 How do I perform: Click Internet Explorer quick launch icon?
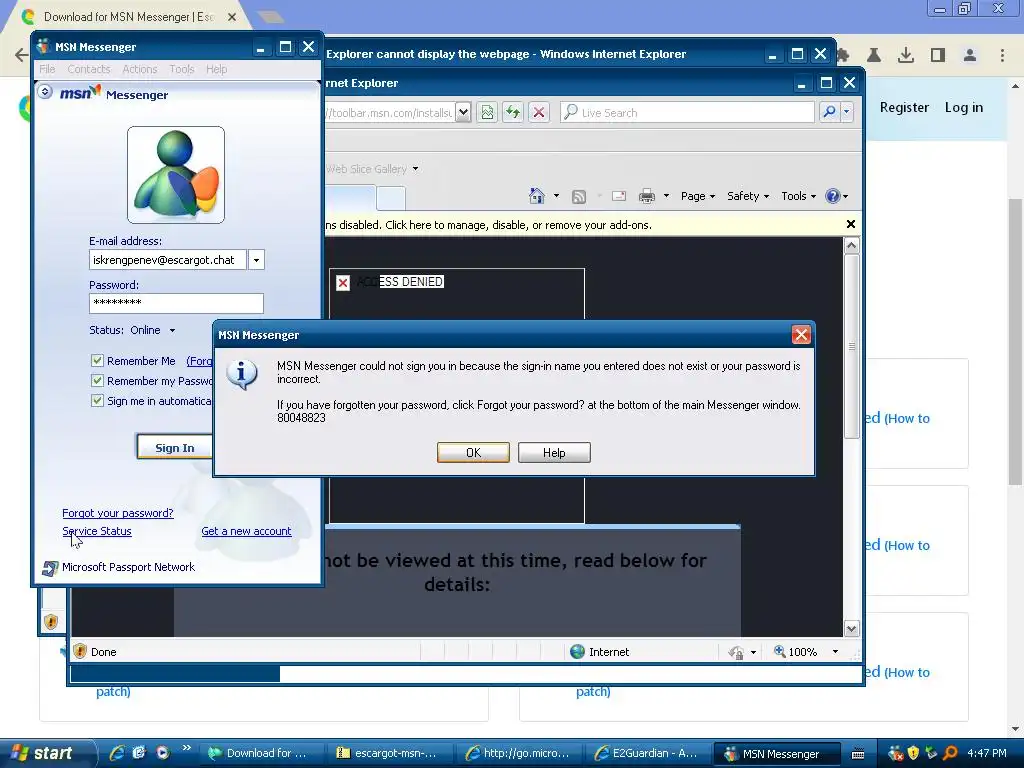point(117,752)
